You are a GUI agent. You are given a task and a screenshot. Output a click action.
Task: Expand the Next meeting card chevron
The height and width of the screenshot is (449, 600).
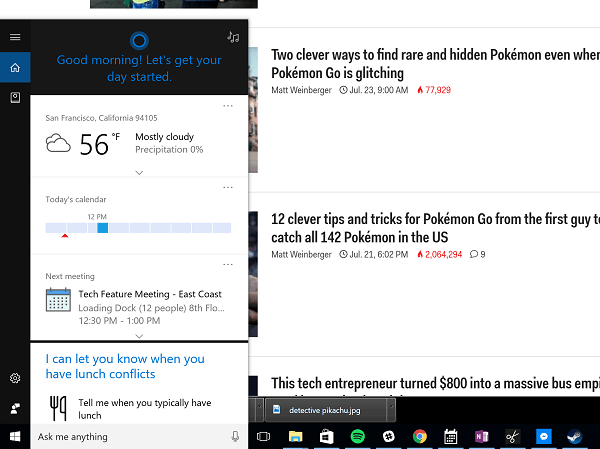pyautogui.click(x=139, y=336)
